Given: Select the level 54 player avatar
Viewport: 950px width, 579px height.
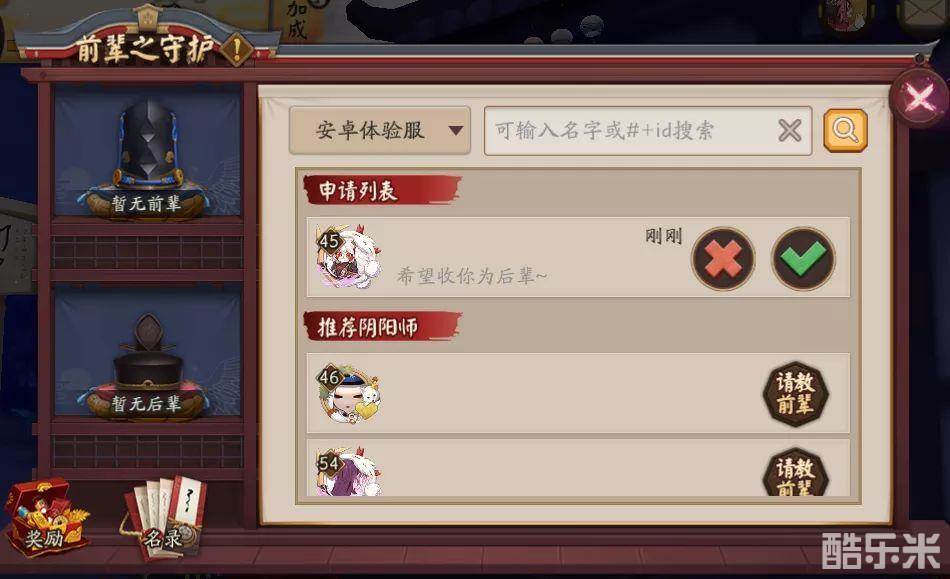Looking at the screenshot, I should pos(348,471).
